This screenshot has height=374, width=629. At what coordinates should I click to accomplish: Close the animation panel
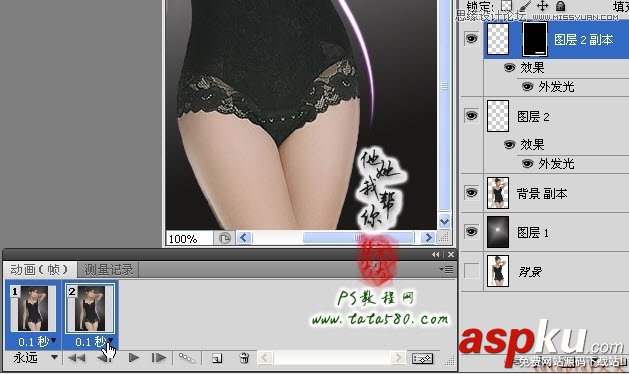point(451,254)
